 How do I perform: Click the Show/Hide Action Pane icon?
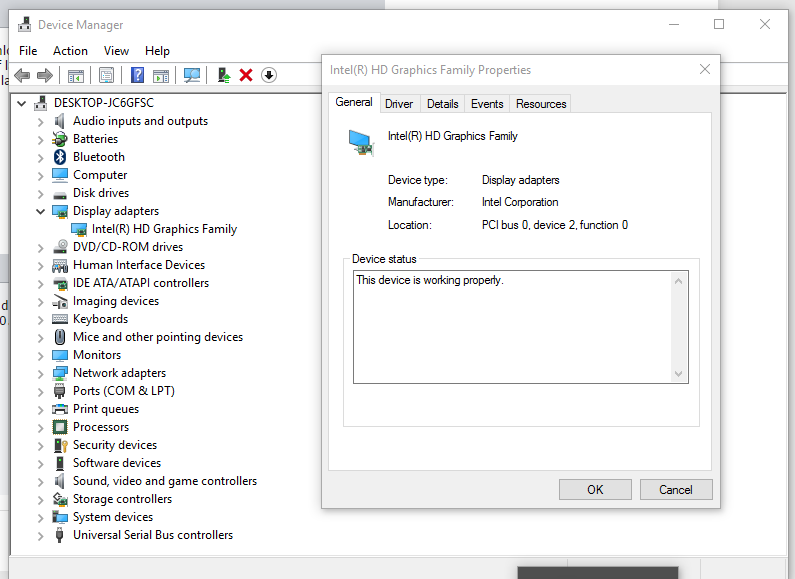coord(161,76)
